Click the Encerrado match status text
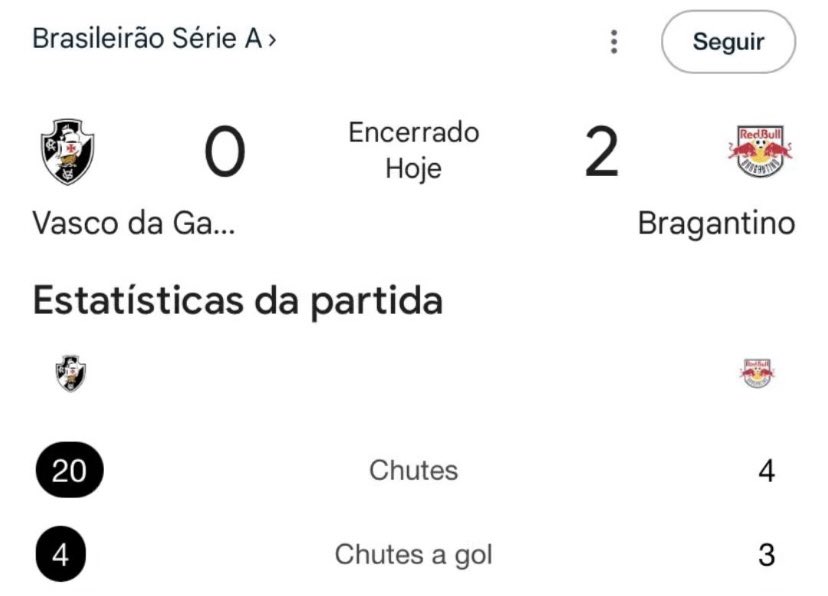 point(413,132)
